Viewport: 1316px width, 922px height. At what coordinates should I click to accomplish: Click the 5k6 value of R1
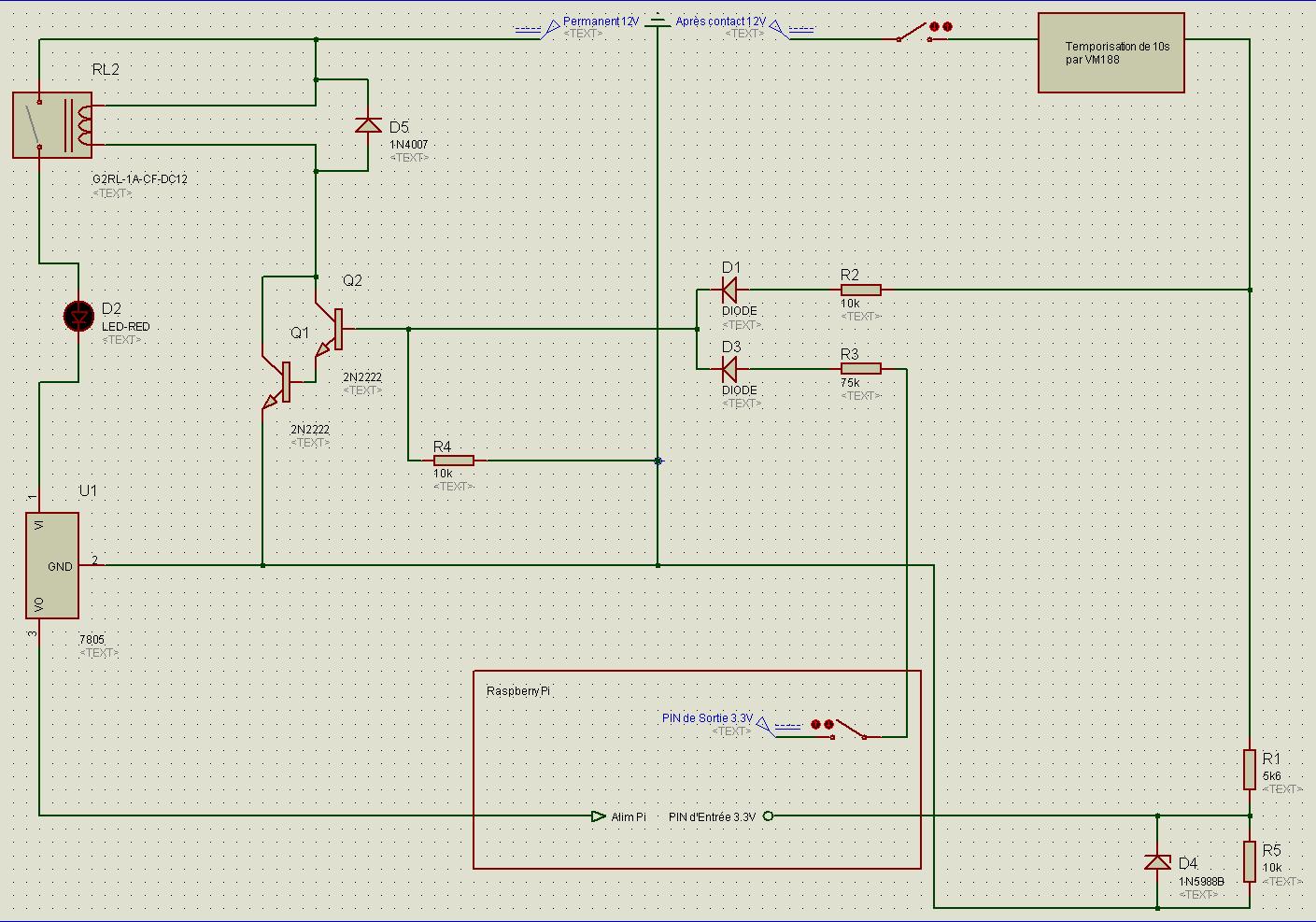(x=1271, y=775)
